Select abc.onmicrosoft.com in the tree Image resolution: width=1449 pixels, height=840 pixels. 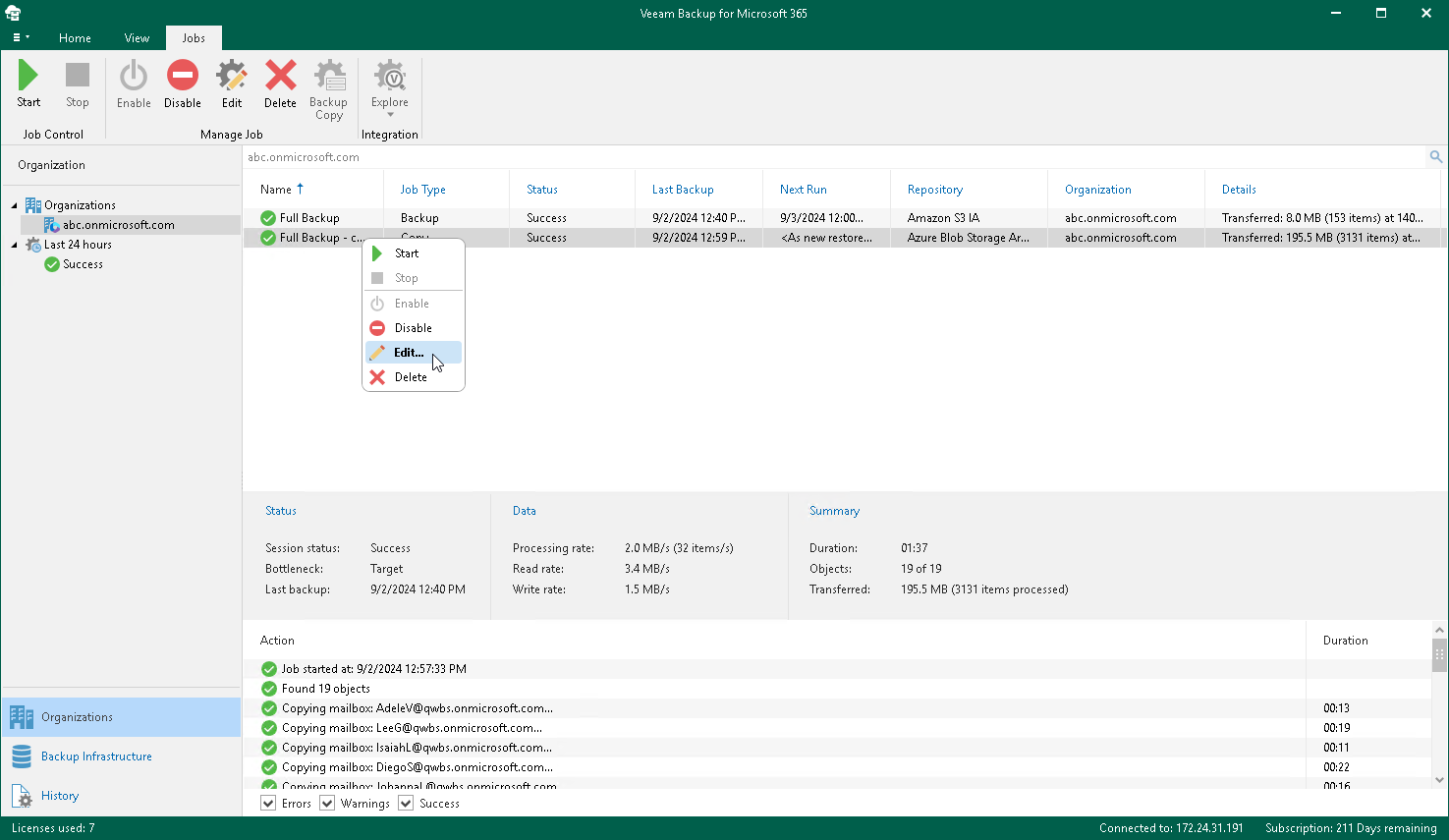[119, 225]
